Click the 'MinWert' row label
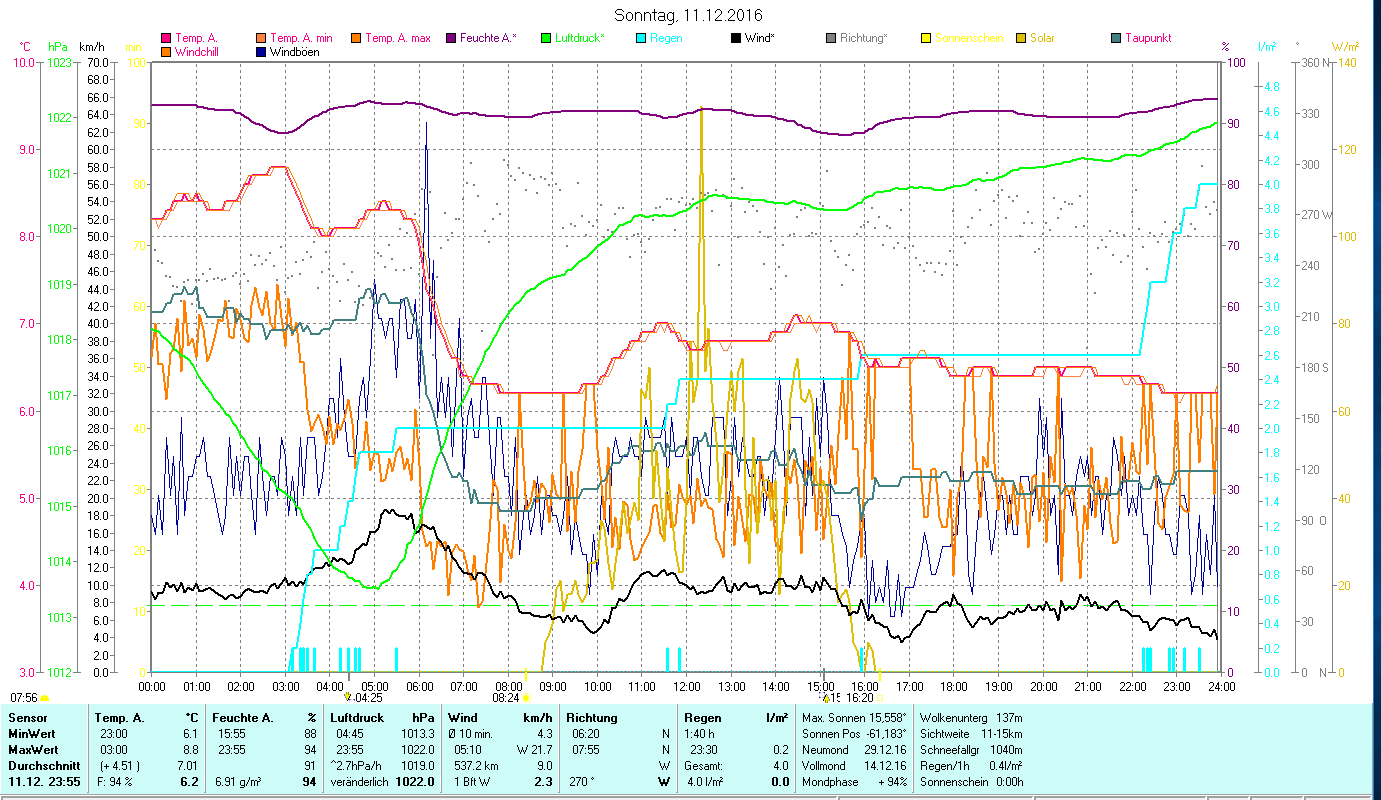Viewport: 1381px width, 800px height. tap(30, 734)
